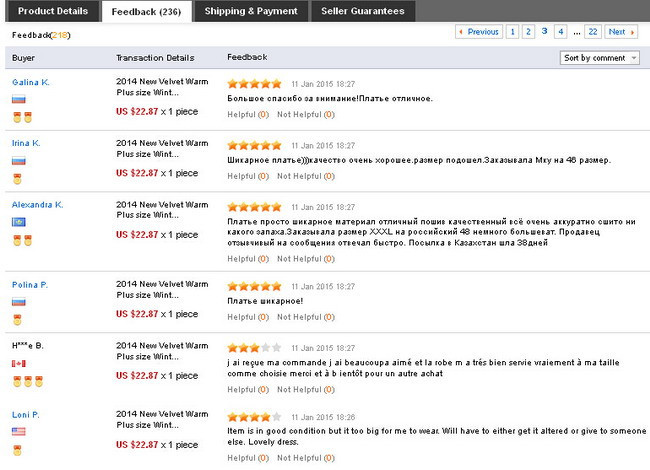650x470 pixels.
Task: Switch to the Product Details tab
Action: click(x=49, y=11)
